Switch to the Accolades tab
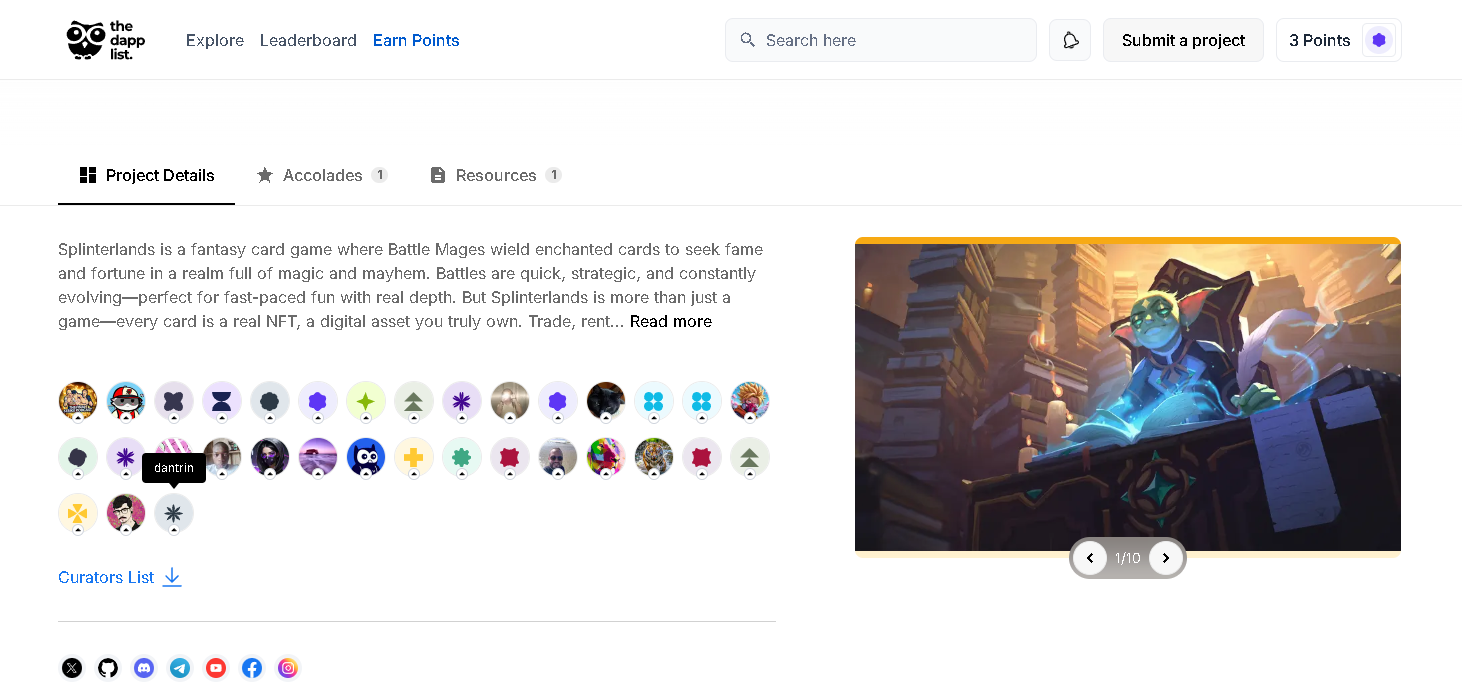Viewport: 1462px width, 687px height. [x=322, y=175]
